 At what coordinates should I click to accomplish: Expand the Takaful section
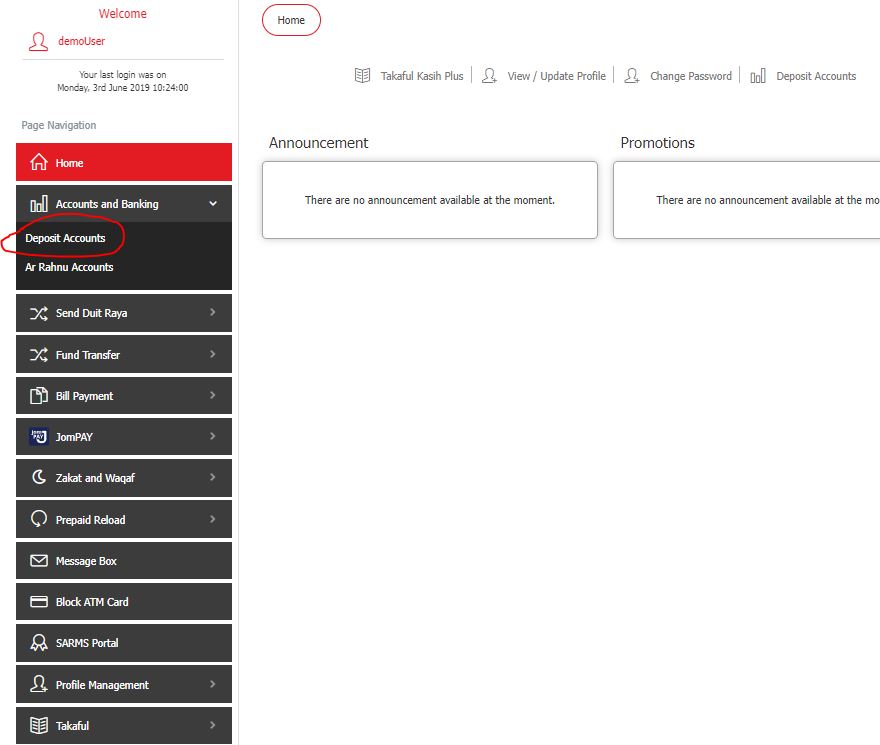(x=123, y=725)
